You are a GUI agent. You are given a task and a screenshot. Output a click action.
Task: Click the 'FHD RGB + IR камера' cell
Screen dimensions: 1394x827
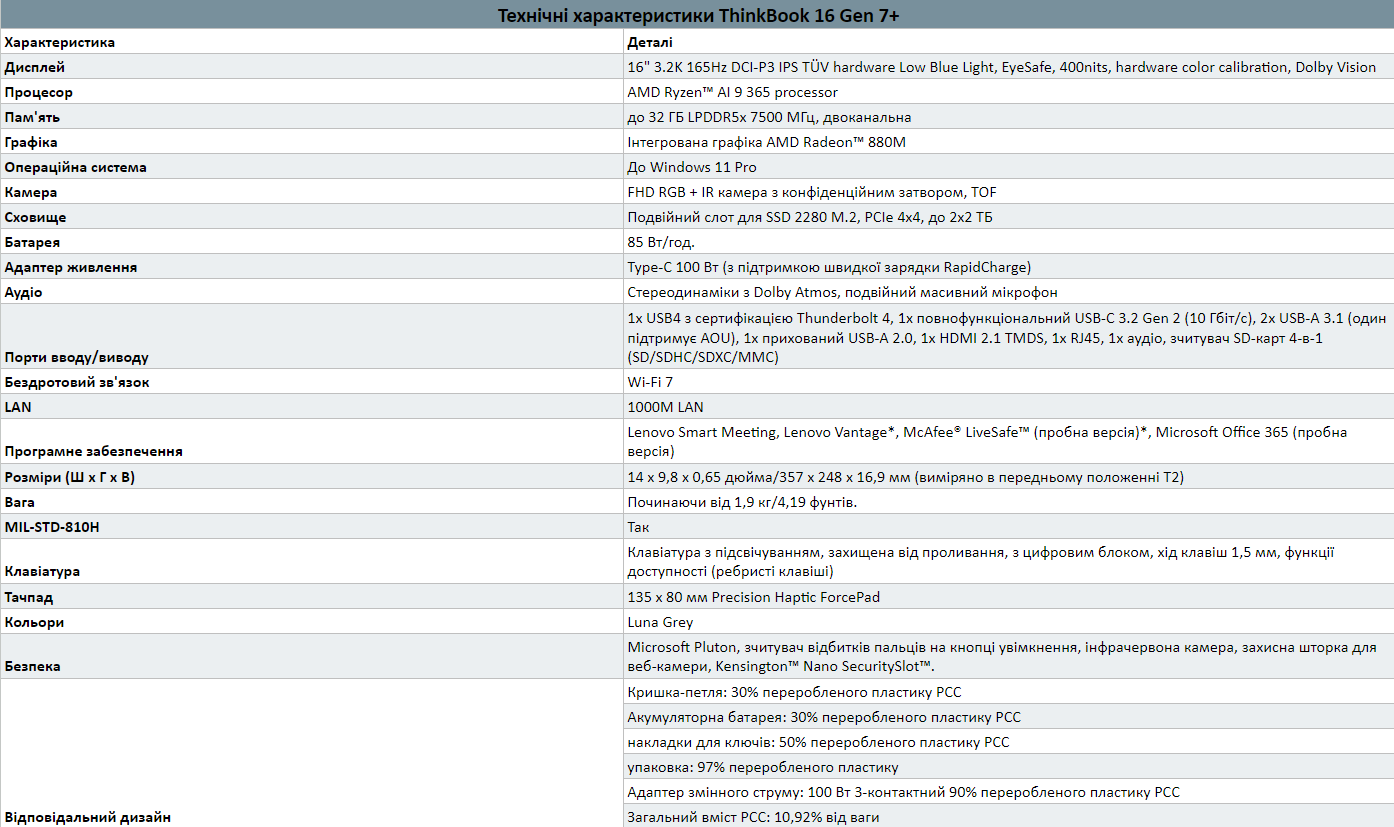coord(1008,192)
